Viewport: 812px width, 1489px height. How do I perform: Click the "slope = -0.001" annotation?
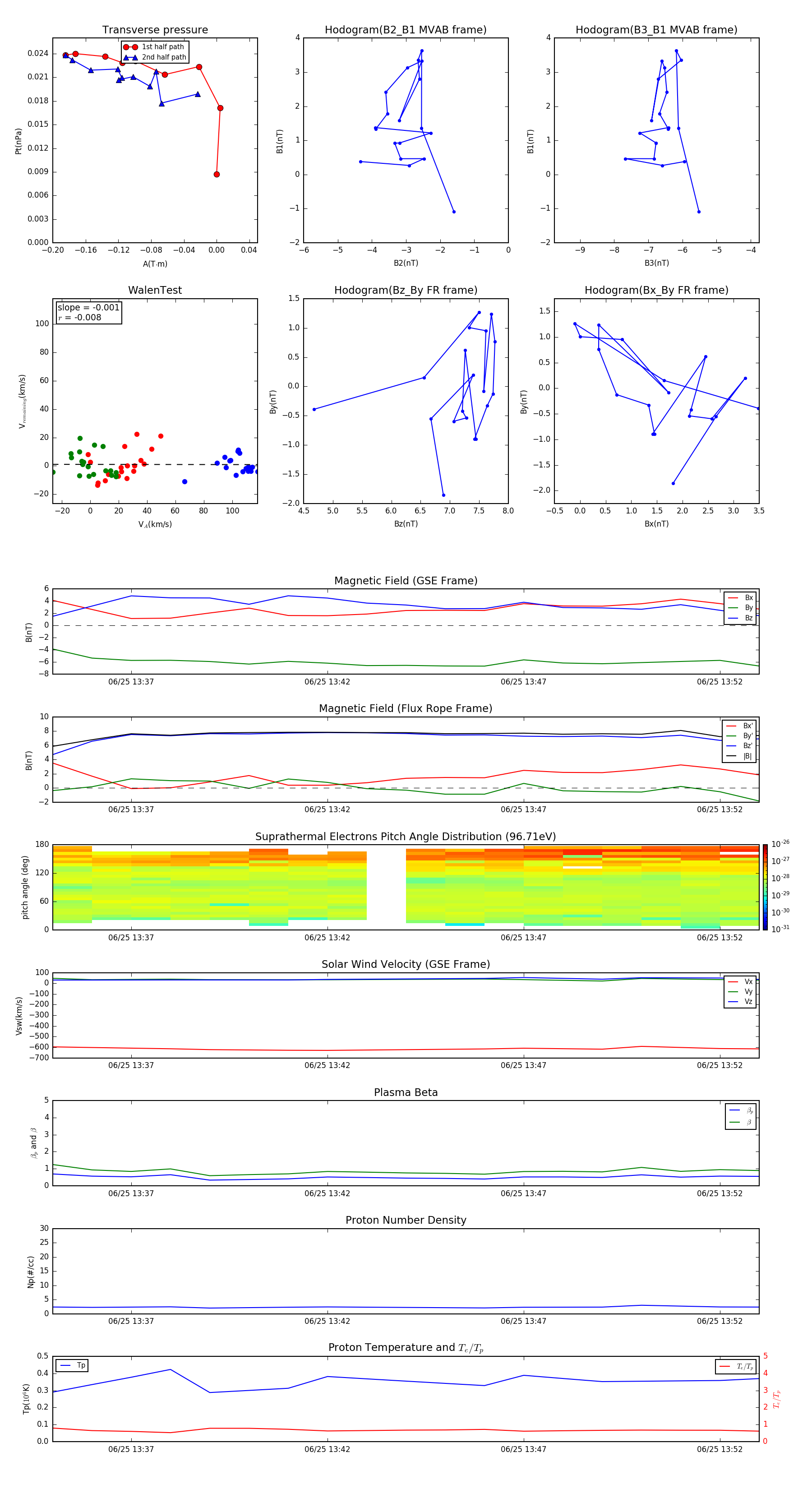[x=88, y=308]
